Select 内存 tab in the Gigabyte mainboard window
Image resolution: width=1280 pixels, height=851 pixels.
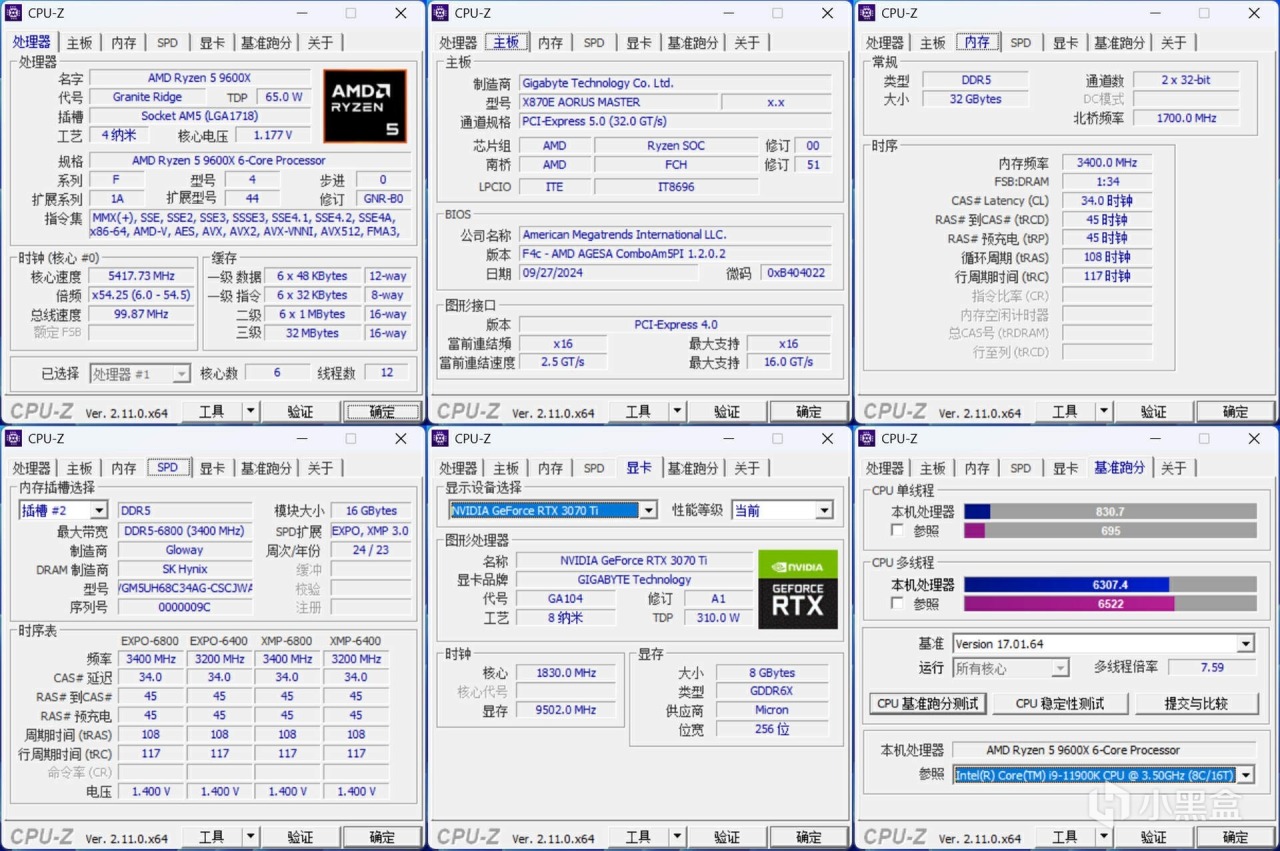point(550,43)
